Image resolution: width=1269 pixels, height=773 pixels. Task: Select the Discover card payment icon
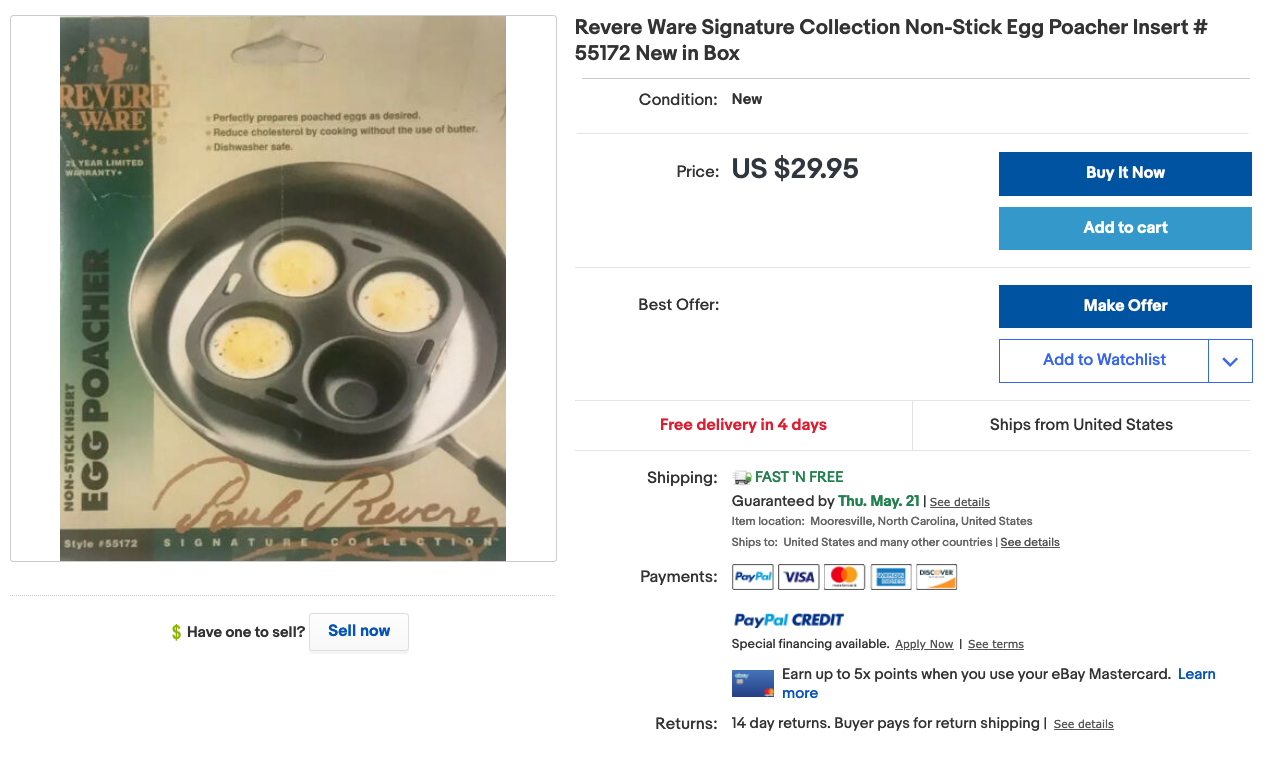[x=936, y=577]
